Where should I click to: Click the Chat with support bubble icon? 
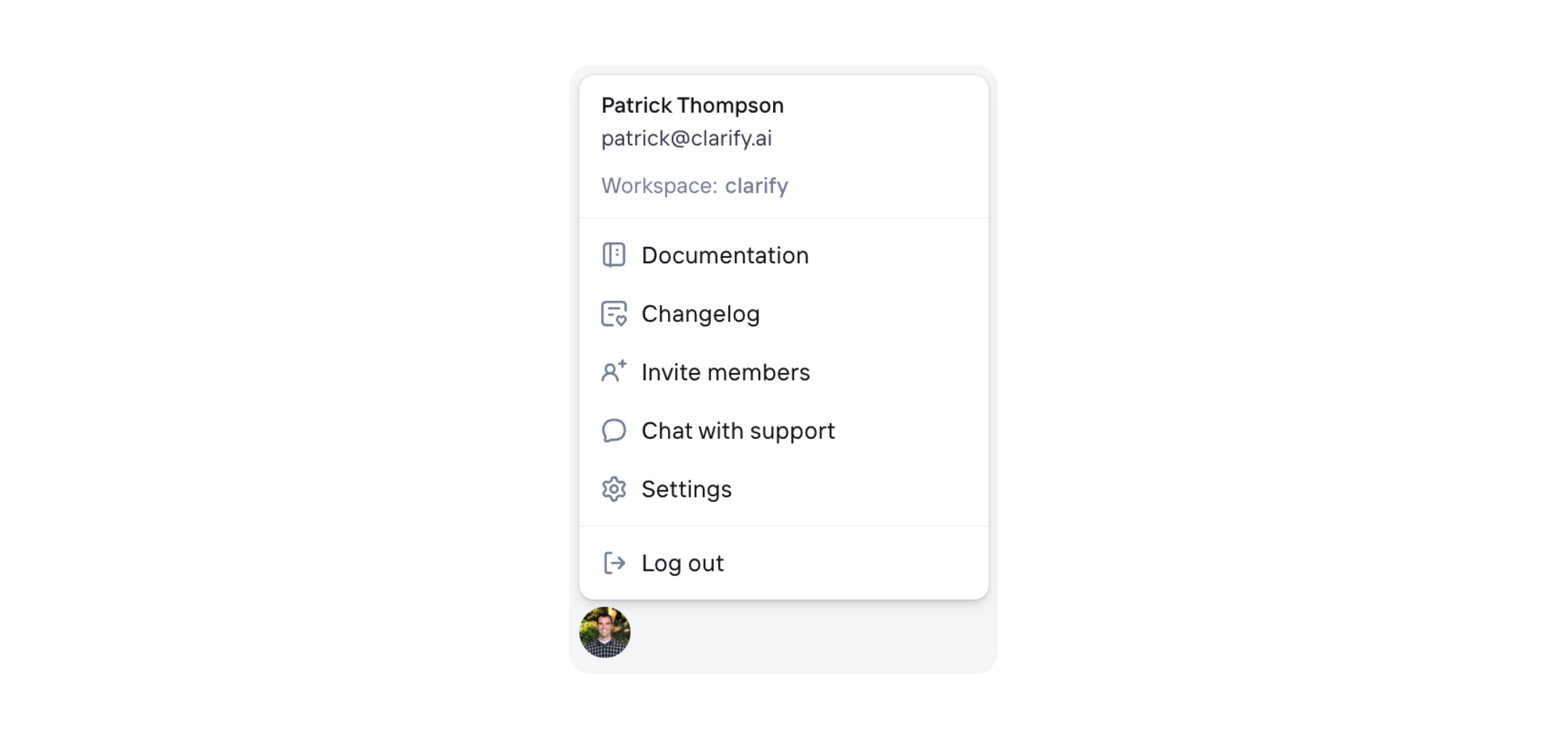click(613, 430)
